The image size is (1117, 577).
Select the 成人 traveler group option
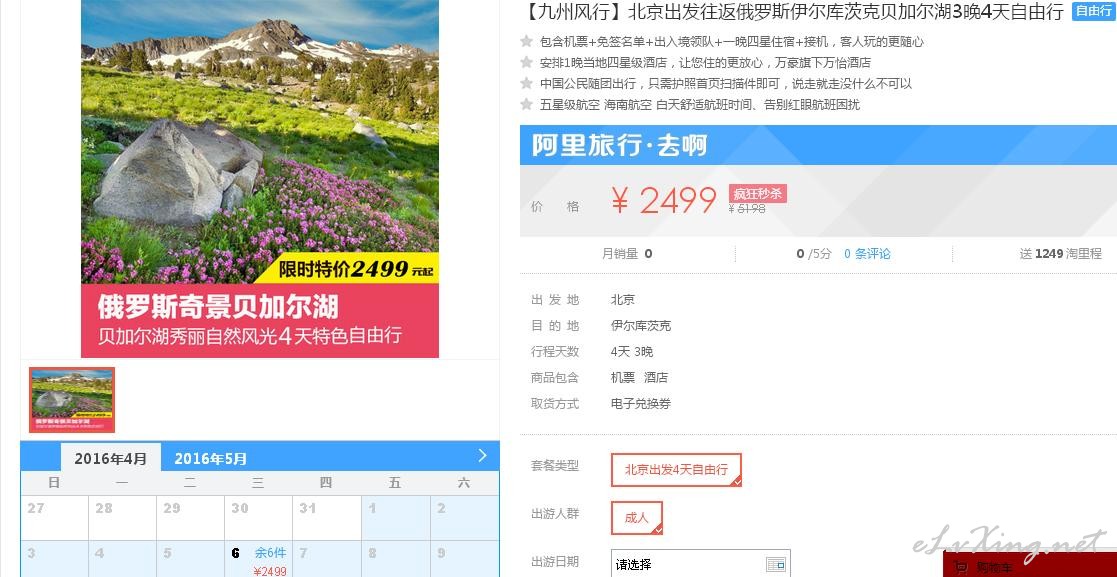637,518
